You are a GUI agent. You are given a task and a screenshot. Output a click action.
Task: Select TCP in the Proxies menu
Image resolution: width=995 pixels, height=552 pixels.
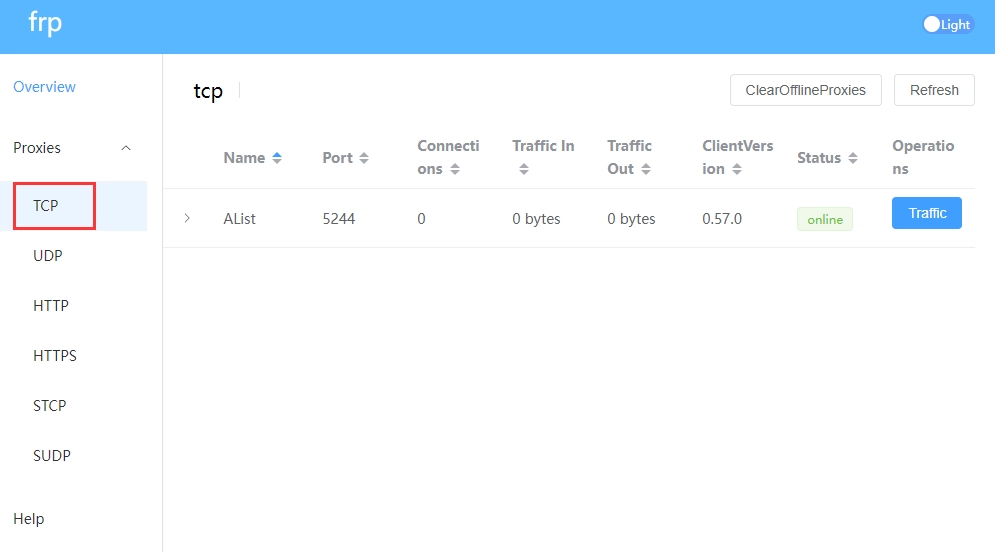(x=46, y=206)
